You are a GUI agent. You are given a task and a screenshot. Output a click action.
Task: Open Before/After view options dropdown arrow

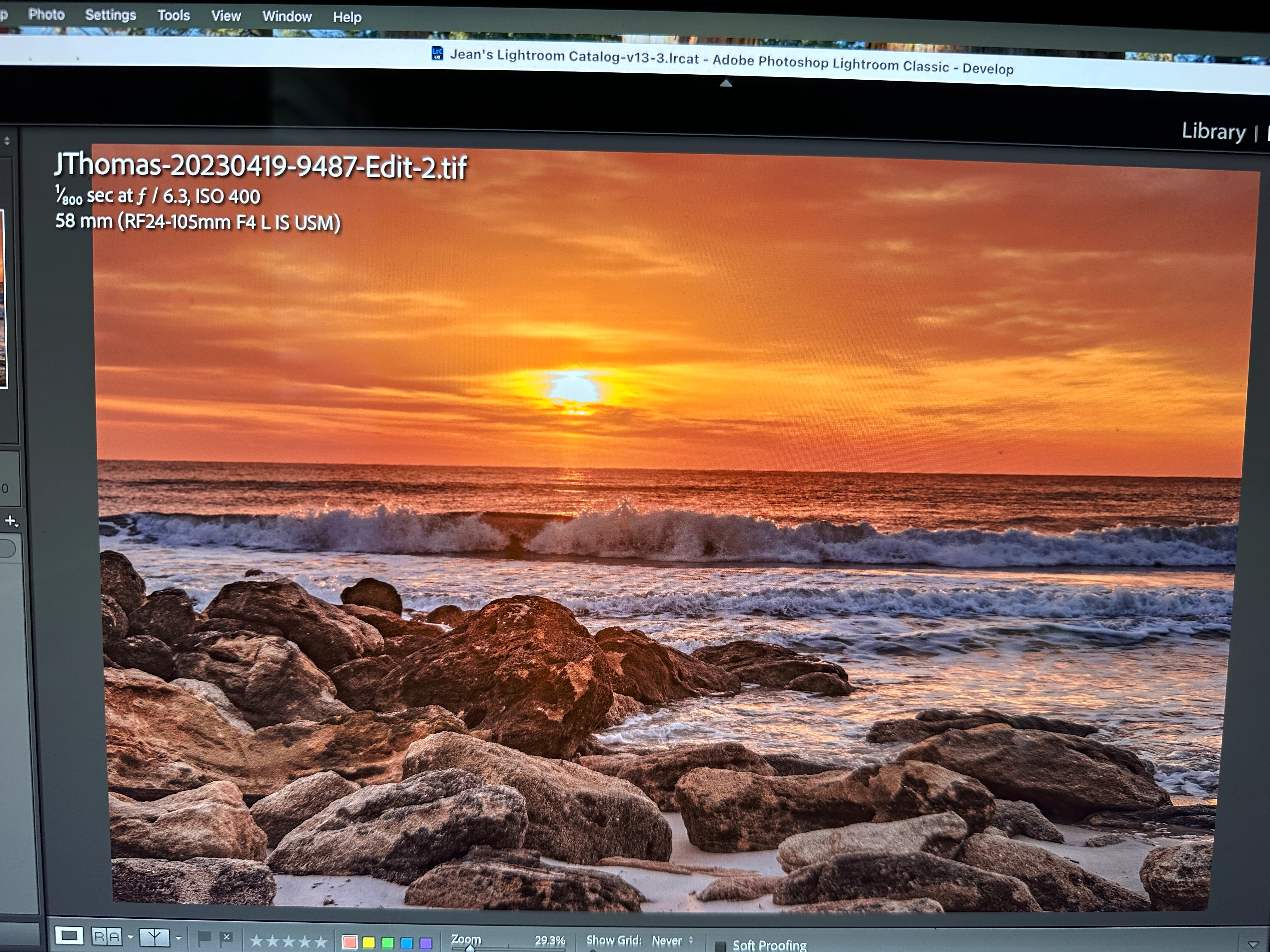tap(179, 938)
